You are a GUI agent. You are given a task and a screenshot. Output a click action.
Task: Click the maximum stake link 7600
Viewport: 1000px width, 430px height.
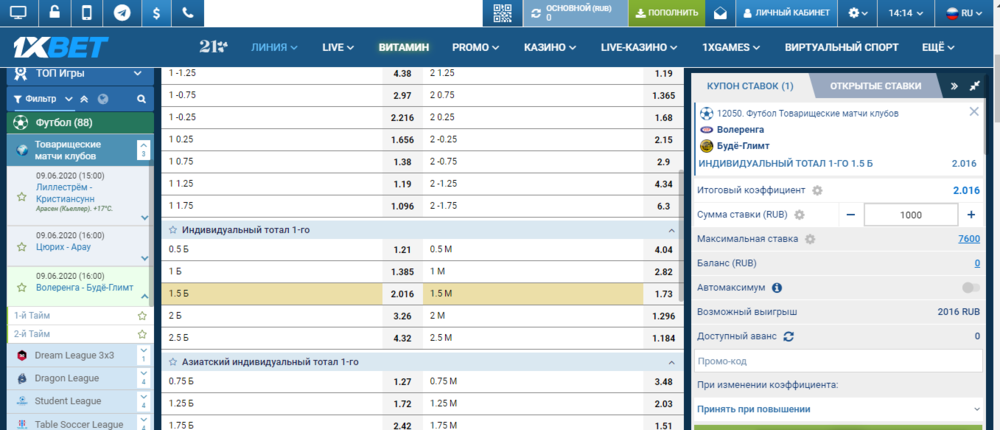point(969,239)
